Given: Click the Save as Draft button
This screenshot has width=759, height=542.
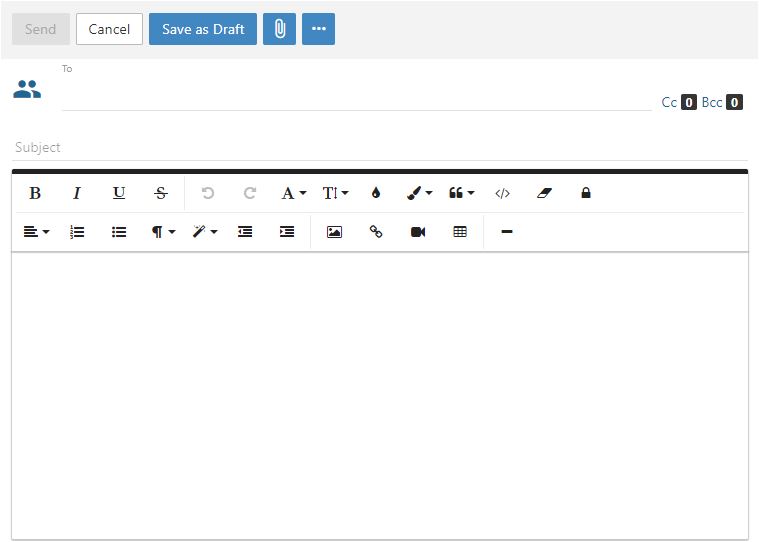Looking at the screenshot, I should pos(203,29).
